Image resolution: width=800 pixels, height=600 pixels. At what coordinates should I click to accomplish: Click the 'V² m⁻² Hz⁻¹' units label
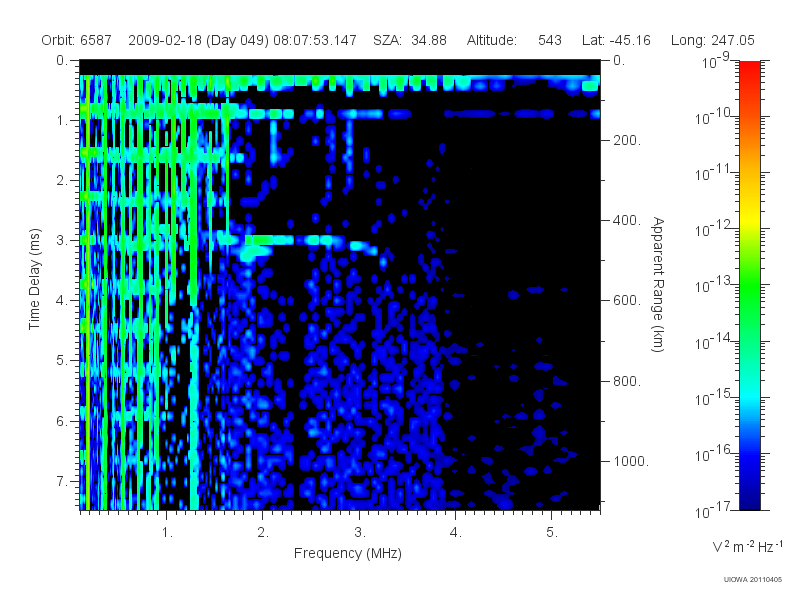pyautogui.click(x=747, y=546)
